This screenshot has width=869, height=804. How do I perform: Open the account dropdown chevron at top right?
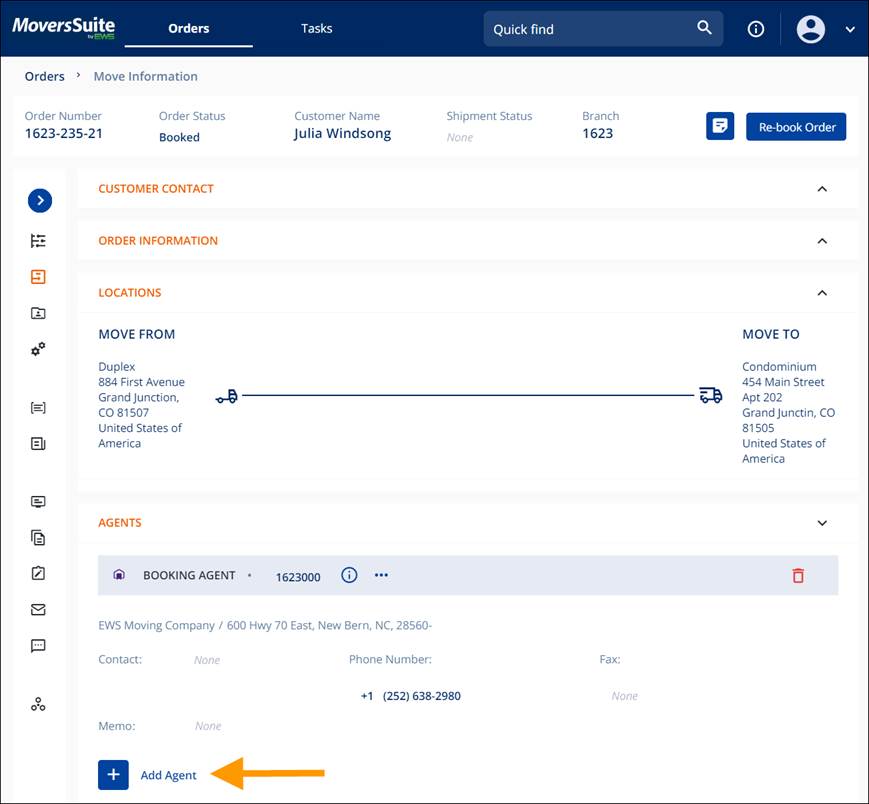click(849, 29)
